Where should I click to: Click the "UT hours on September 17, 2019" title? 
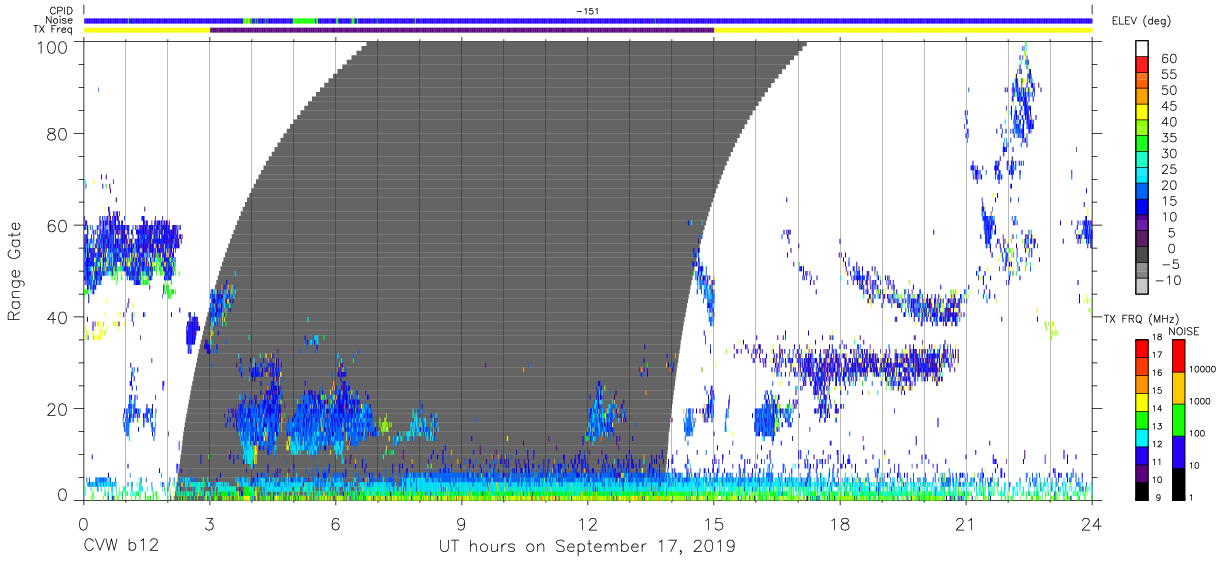point(588,547)
